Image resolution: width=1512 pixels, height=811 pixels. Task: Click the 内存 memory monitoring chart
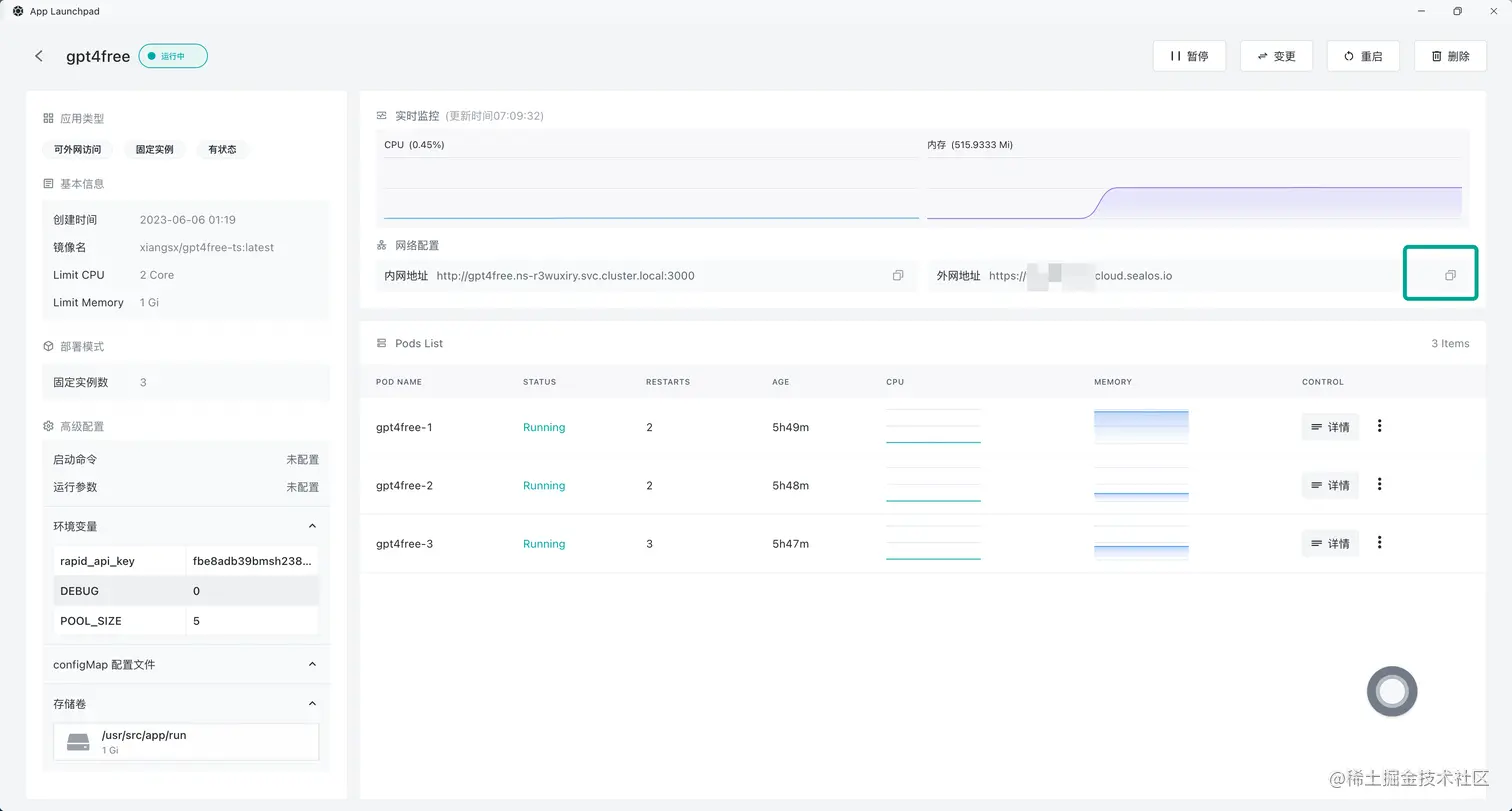point(1194,190)
